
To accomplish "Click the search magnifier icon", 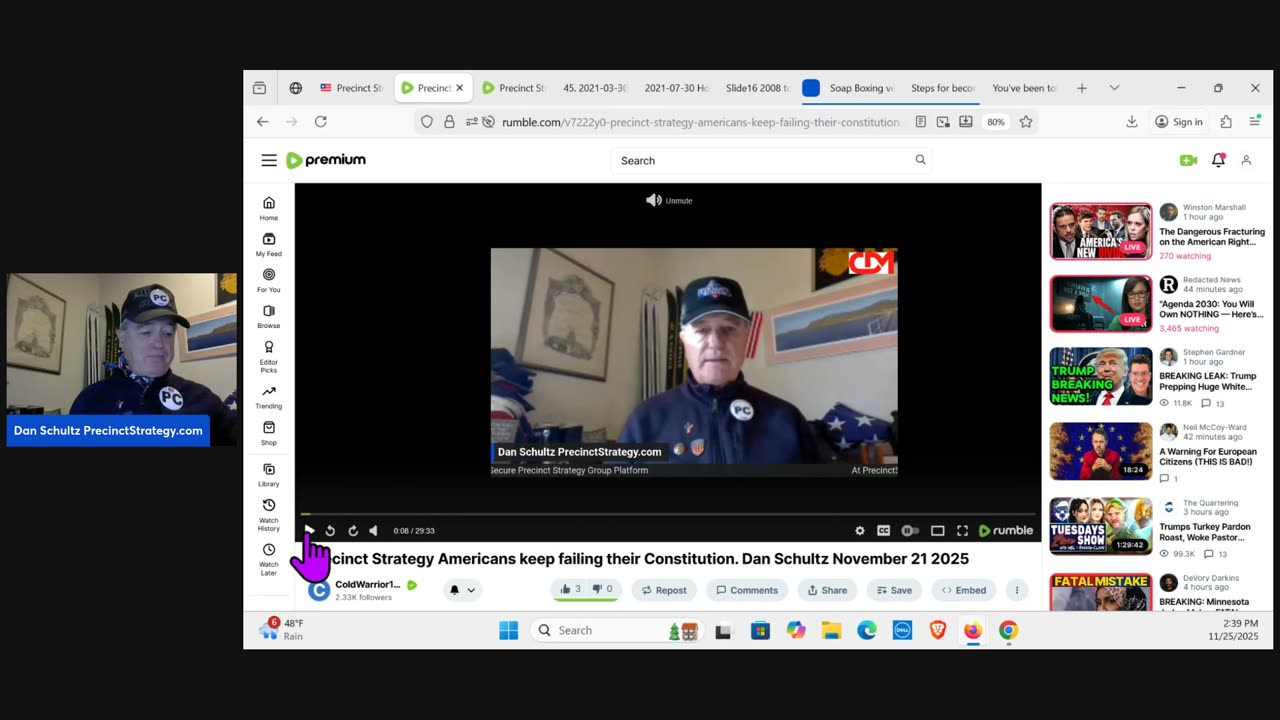I will click(920, 160).
